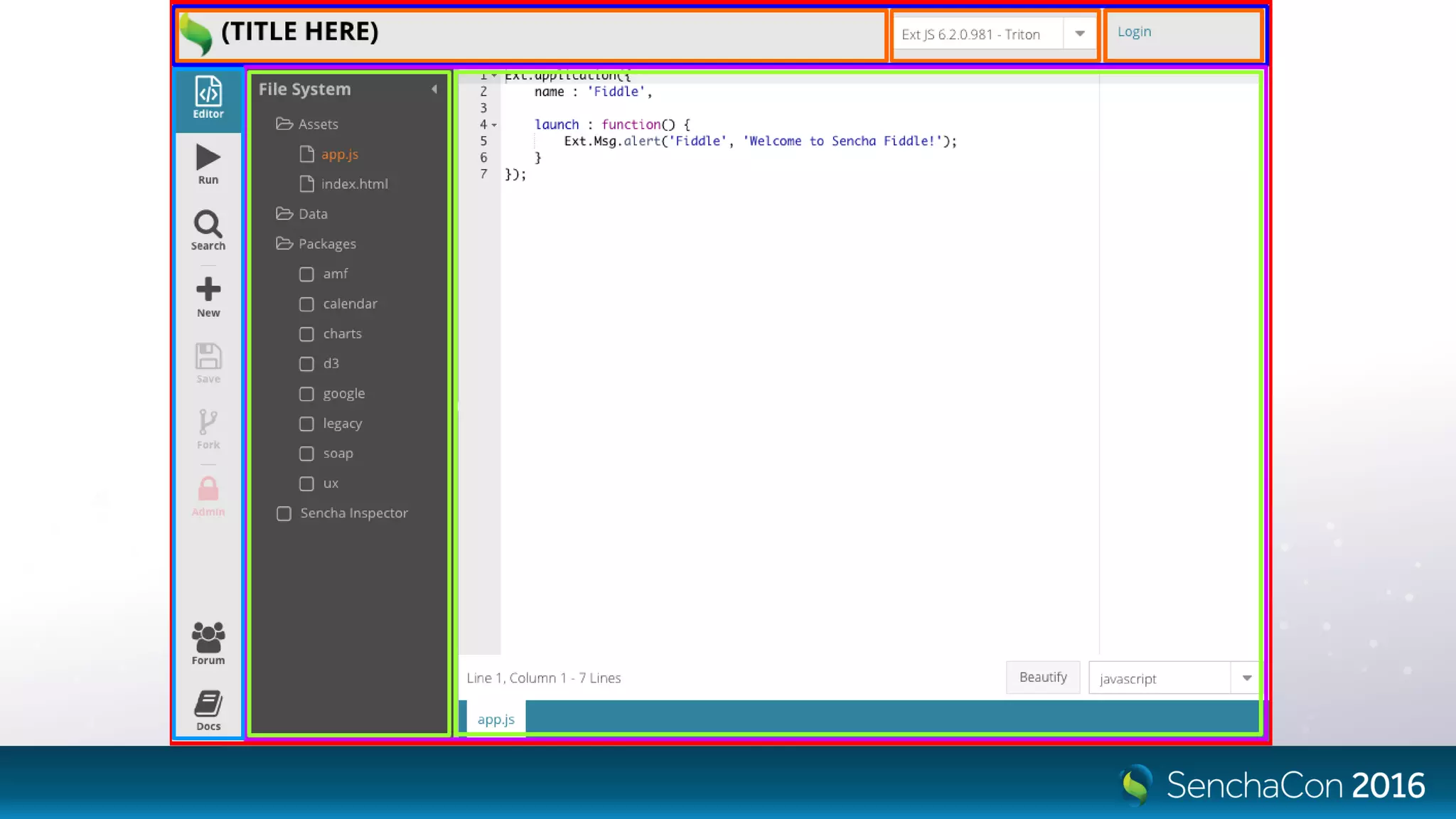
Task: Switch to the app.js bottom tab
Action: (x=496, y=719)
